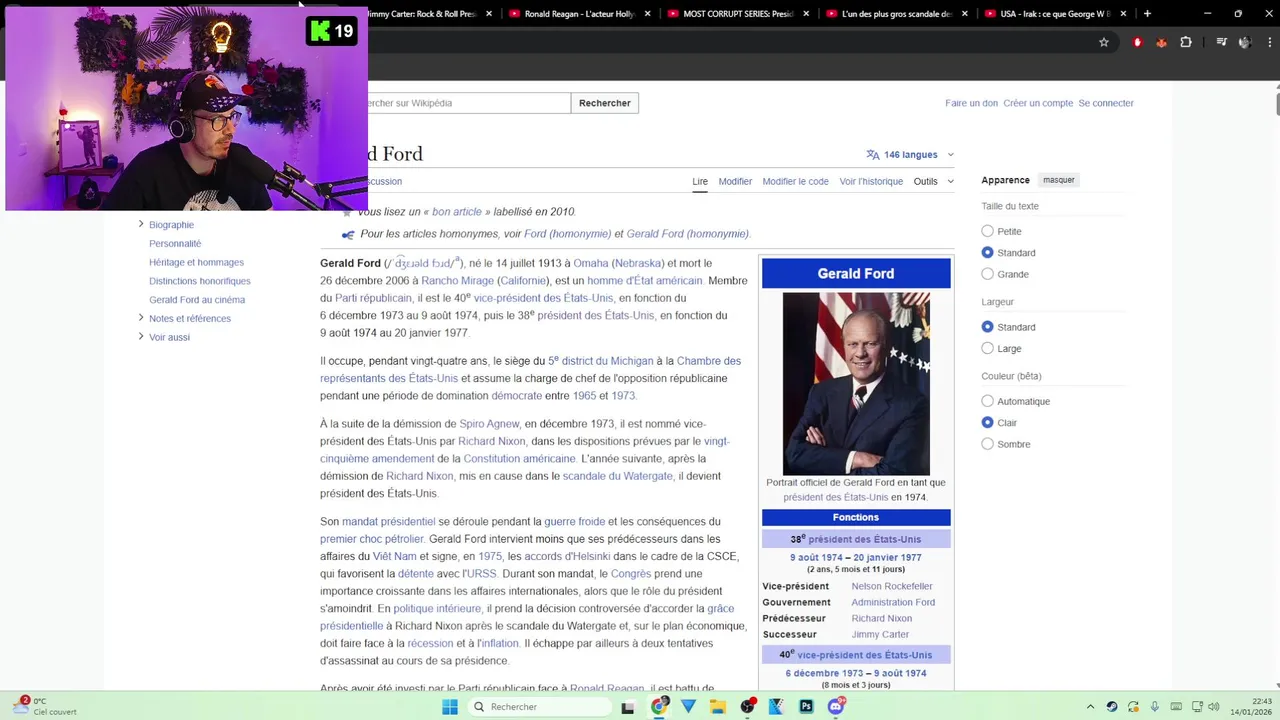Show hidden system tray icons
The image size is (1280, 720).
tap(1090, 707)
